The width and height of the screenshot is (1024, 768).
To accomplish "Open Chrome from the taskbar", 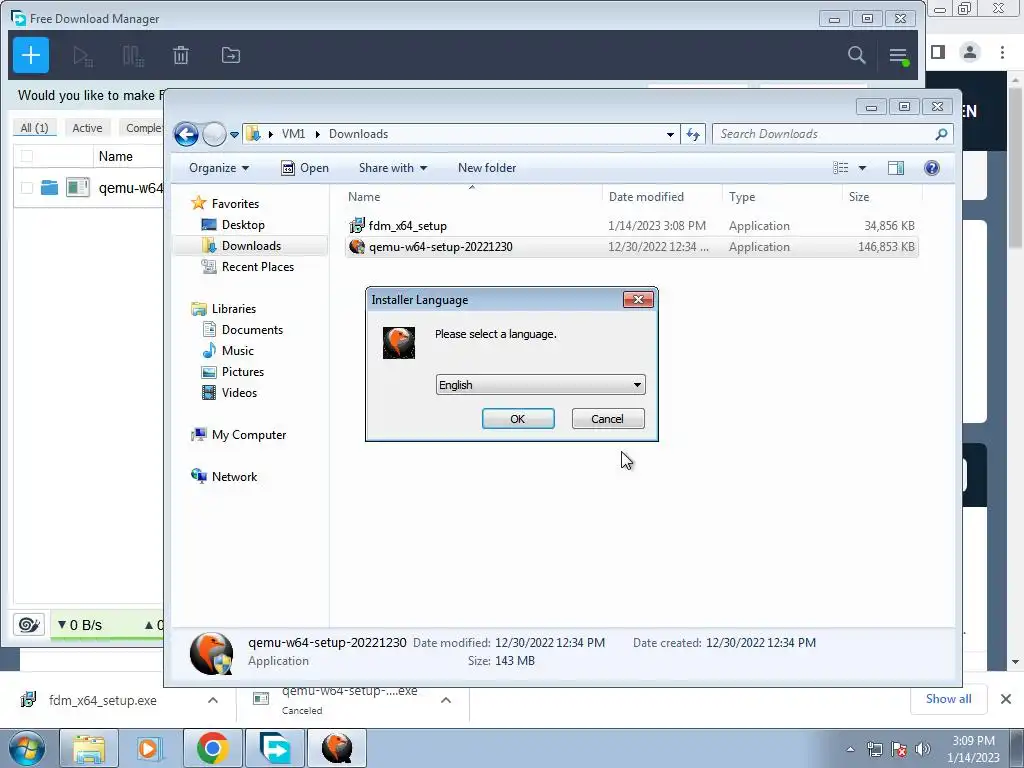I will click(x=212, y=748).
